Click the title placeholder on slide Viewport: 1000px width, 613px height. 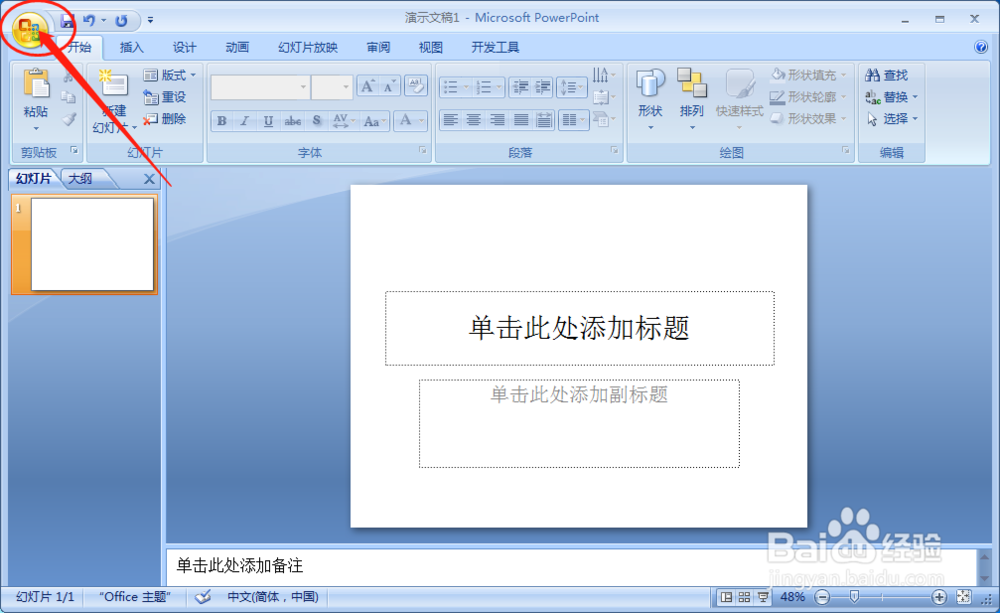click(x=580, y=329)
